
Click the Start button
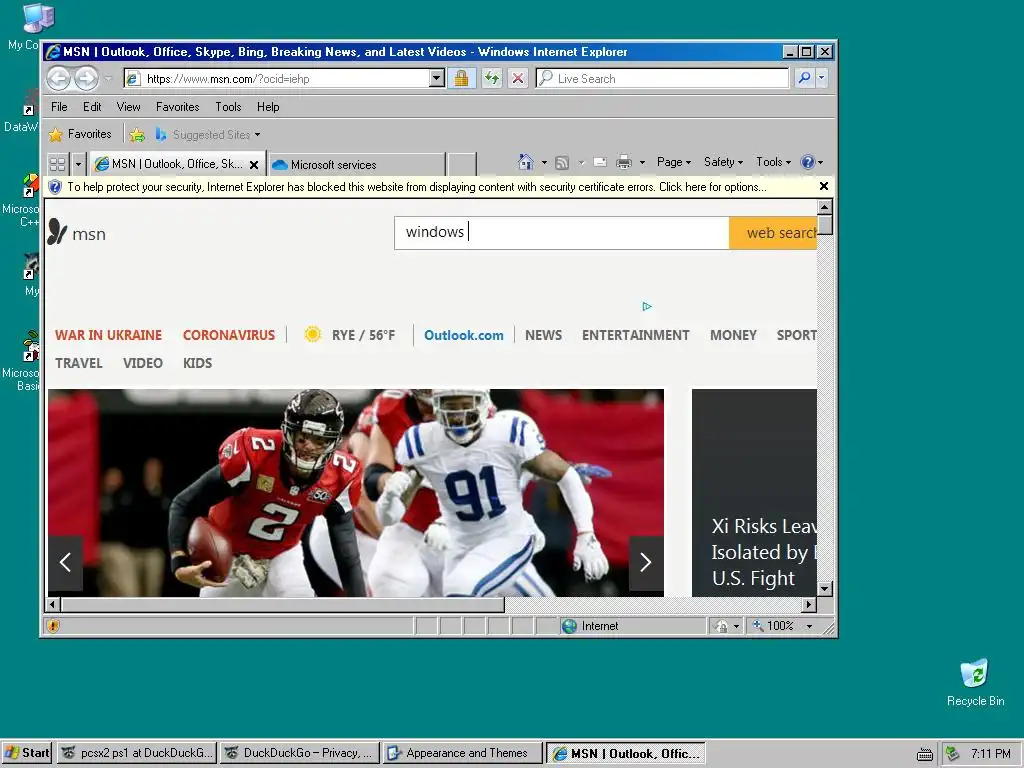27,753
